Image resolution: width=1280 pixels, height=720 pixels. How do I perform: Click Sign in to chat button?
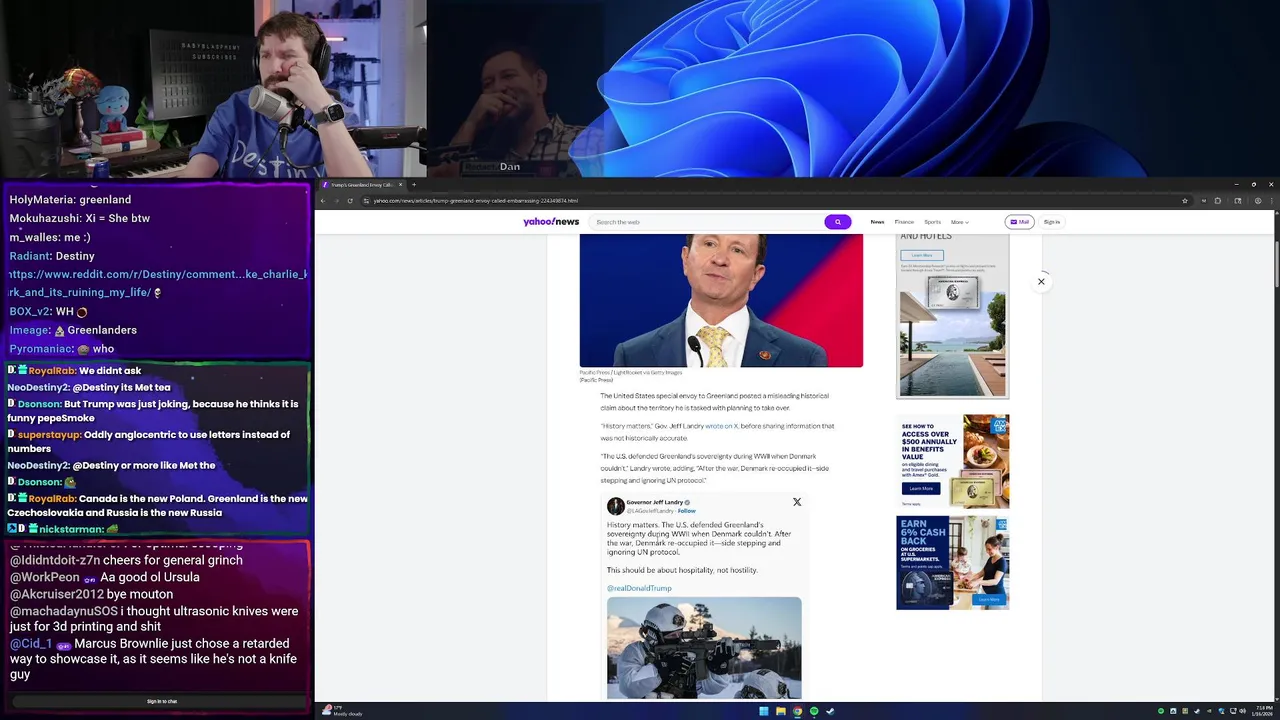(x=162, y=701)
